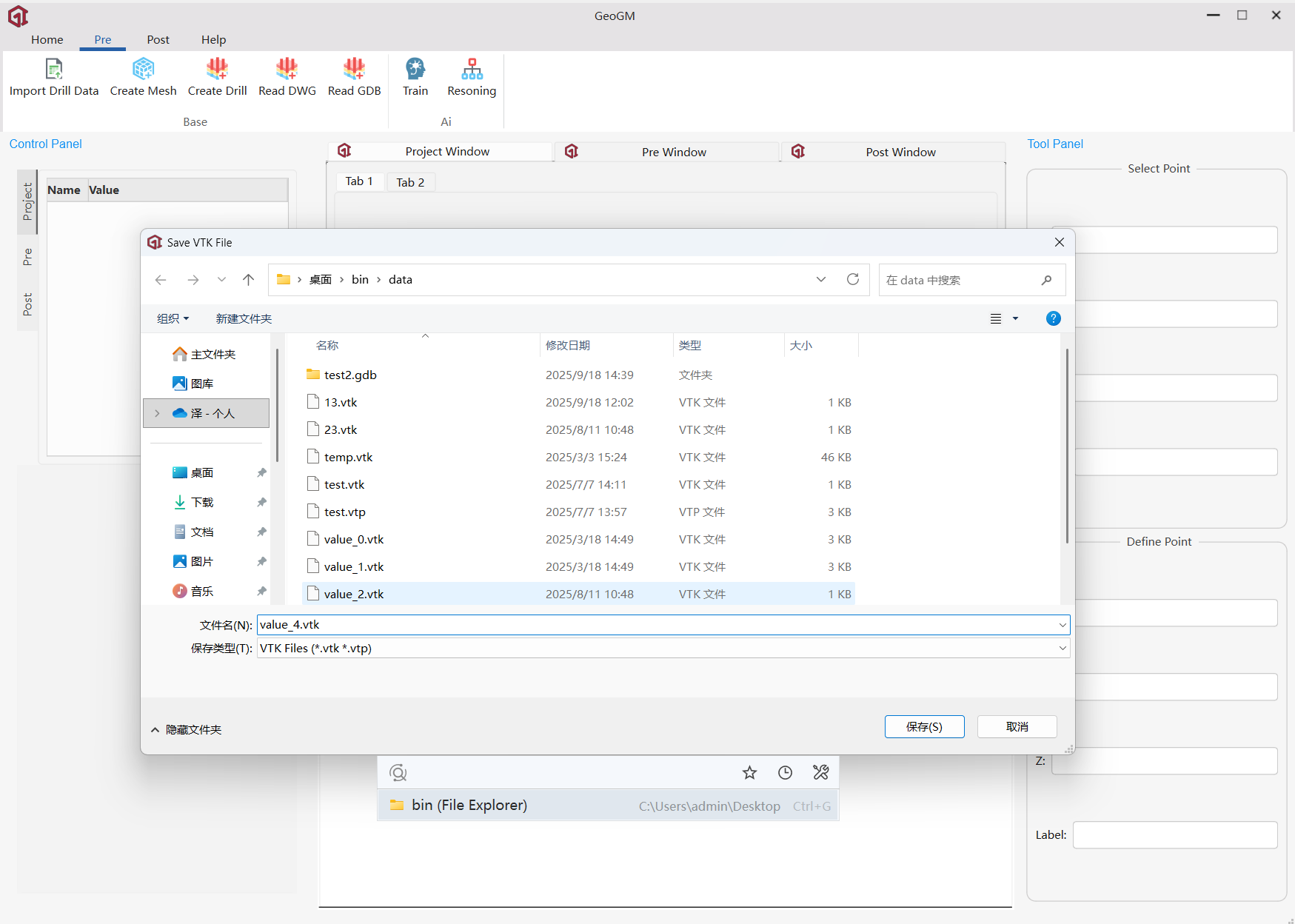
Task: Open the dialog help button
Action: 1053,318
